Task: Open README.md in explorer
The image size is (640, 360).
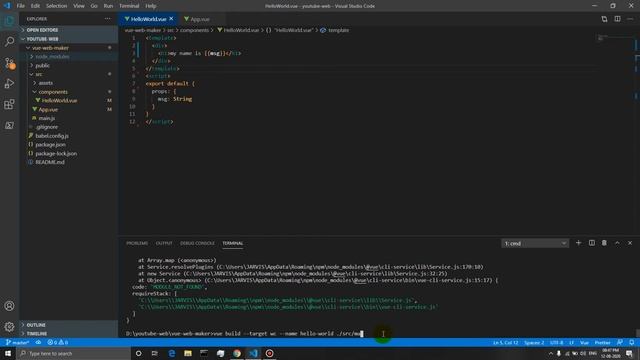Action: click(69, 162)
